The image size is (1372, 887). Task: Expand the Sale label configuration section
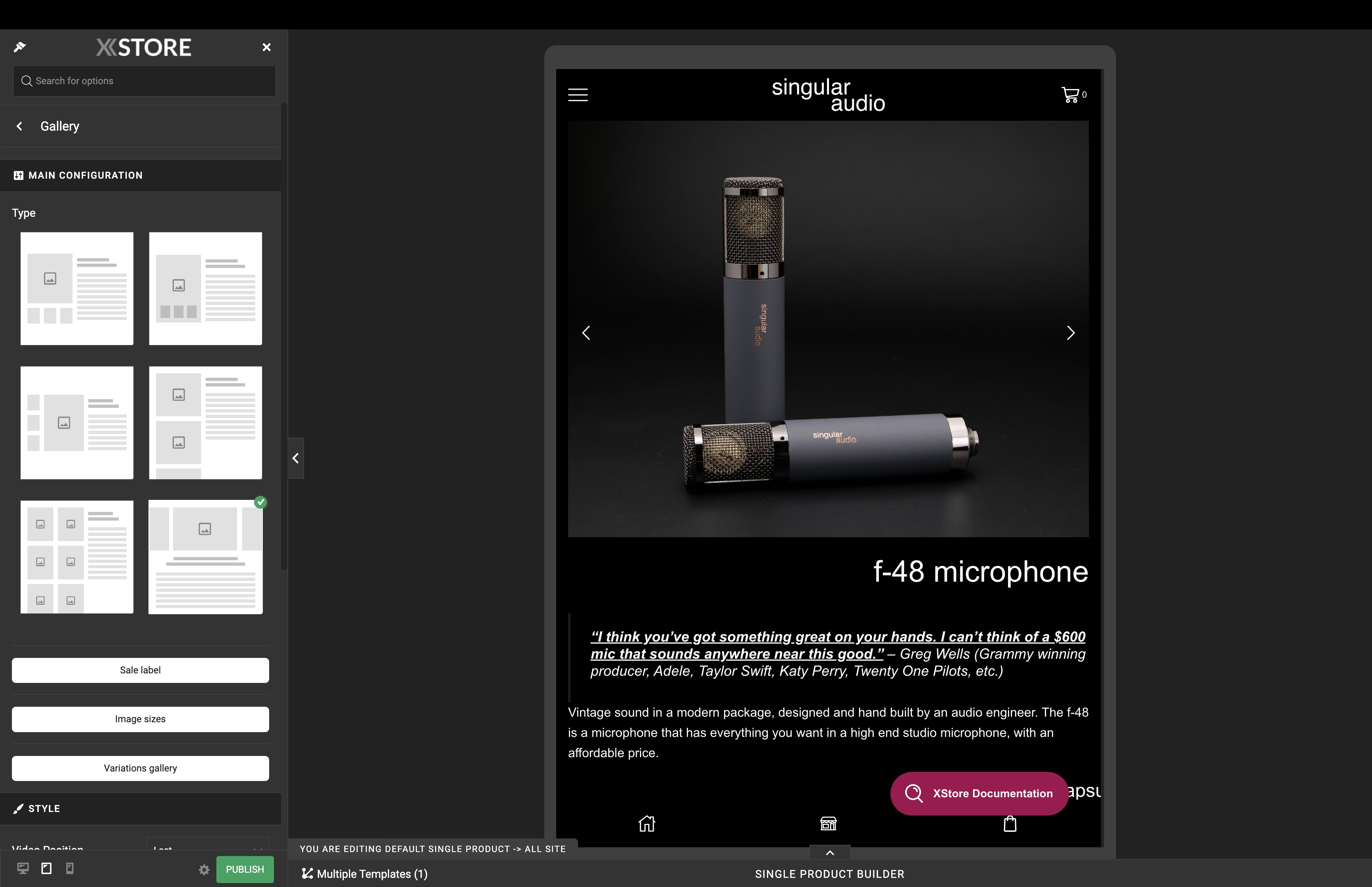[140, 669]
